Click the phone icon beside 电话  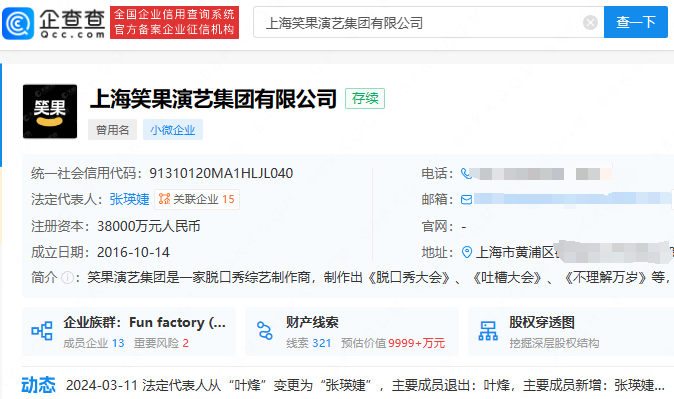pos(466,173)
